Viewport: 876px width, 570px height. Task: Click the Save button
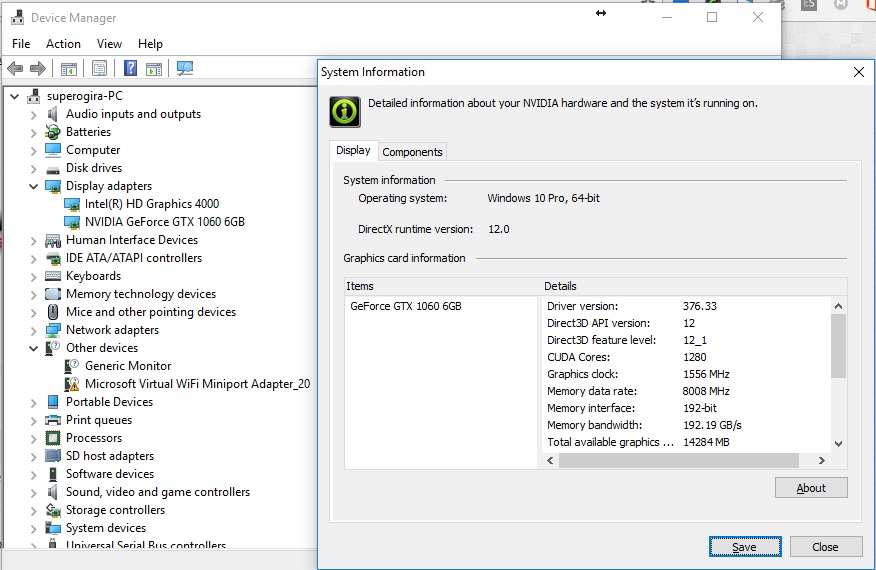tap(745, 547)
